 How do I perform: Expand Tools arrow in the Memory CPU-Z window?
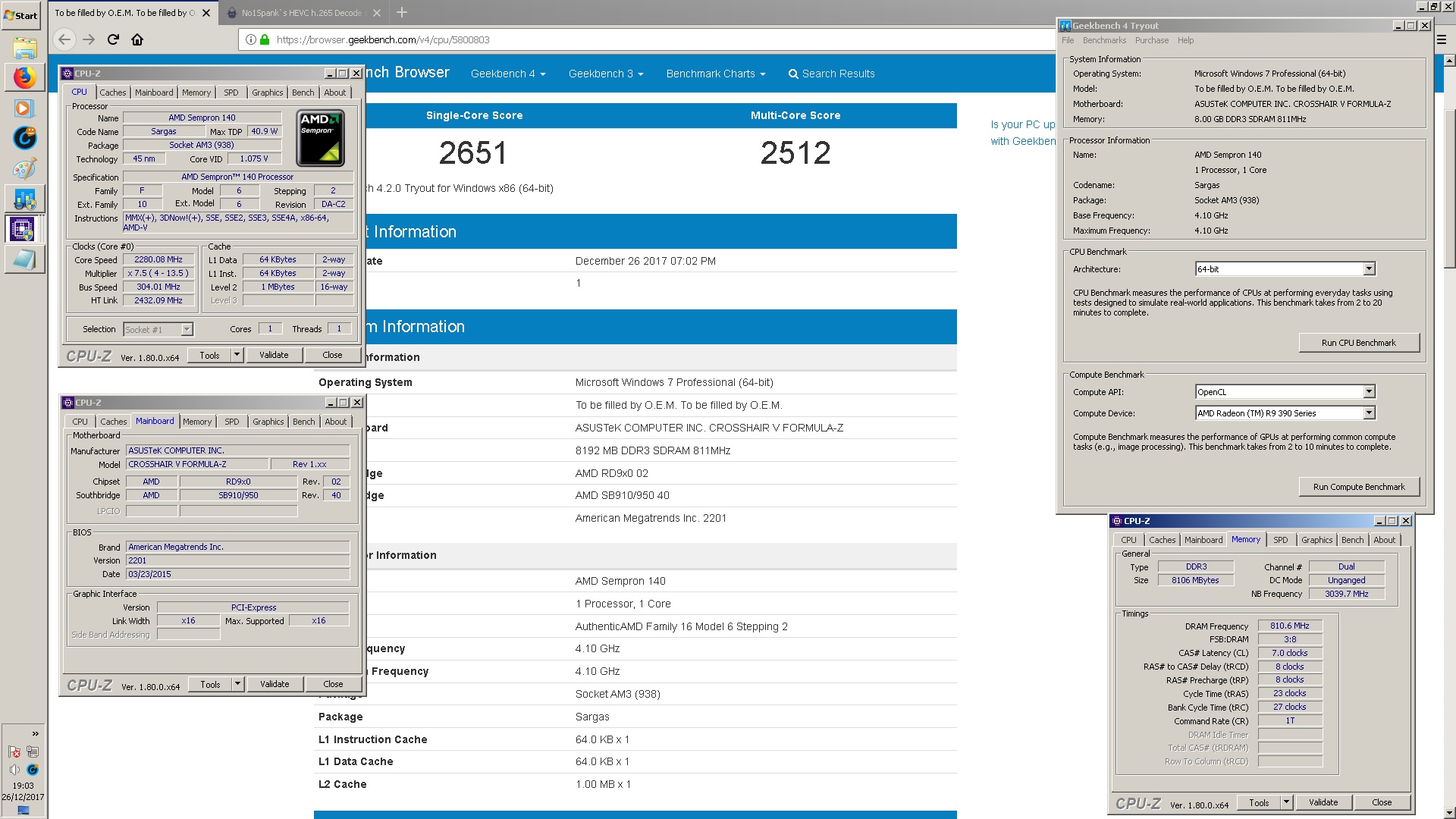pyautogui.click(x=1286, y=802)
